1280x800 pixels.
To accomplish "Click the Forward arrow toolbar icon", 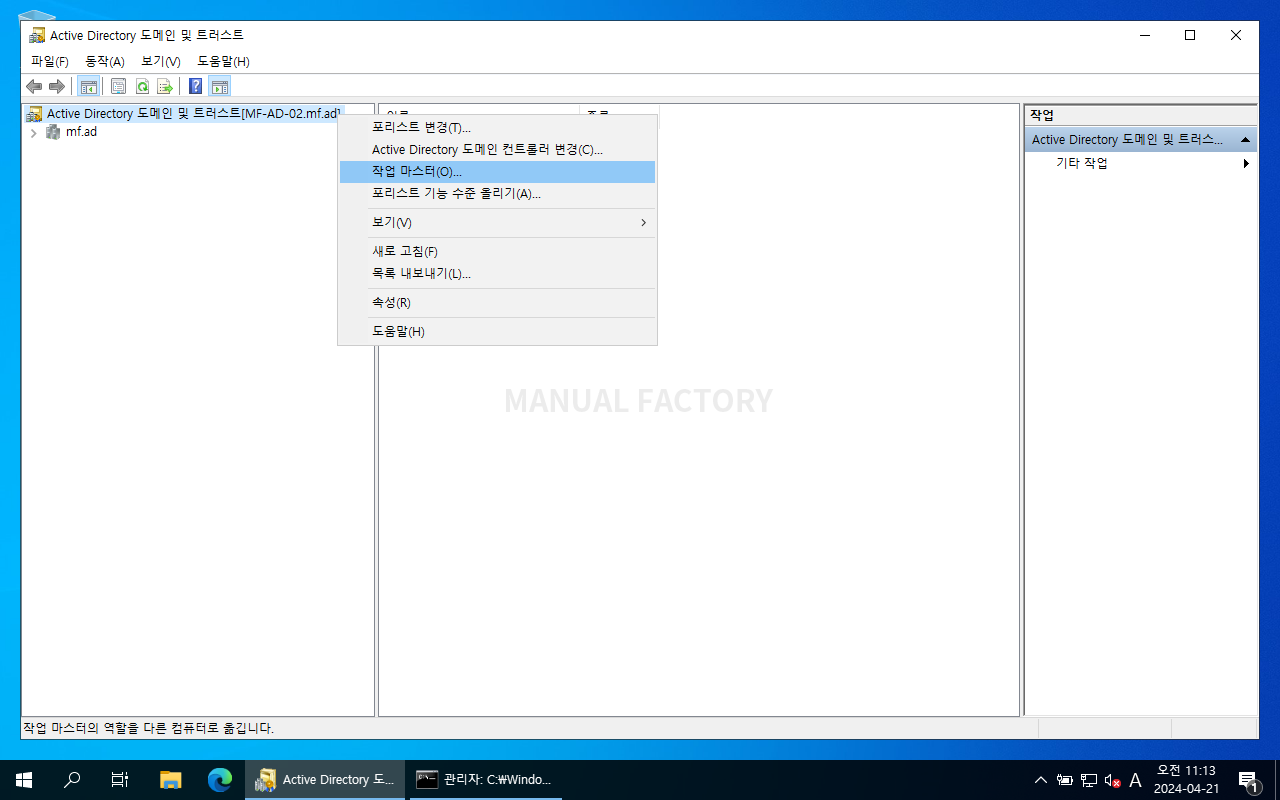I will point(57,86).
